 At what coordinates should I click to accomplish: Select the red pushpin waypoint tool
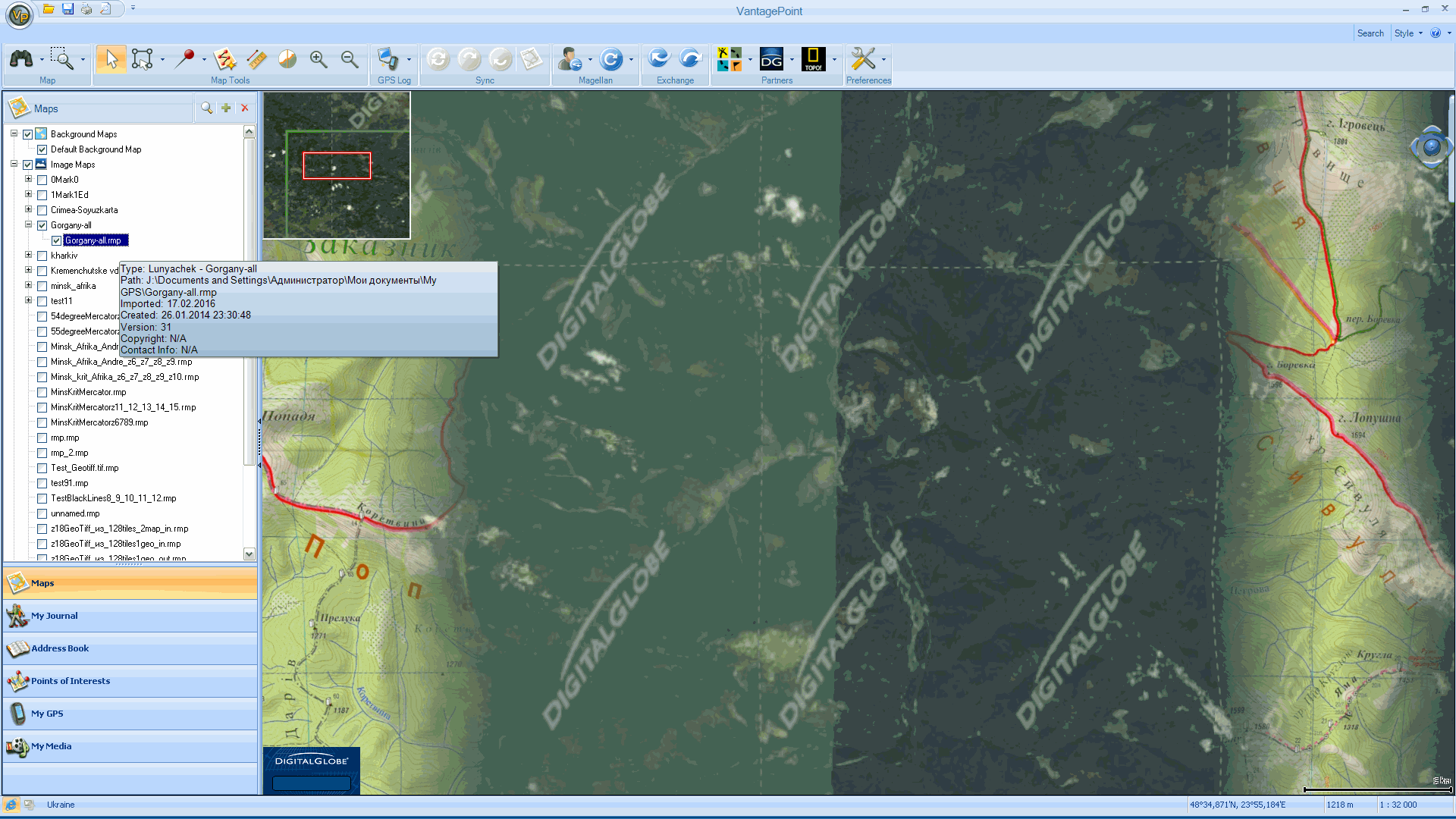pos(184,59)
